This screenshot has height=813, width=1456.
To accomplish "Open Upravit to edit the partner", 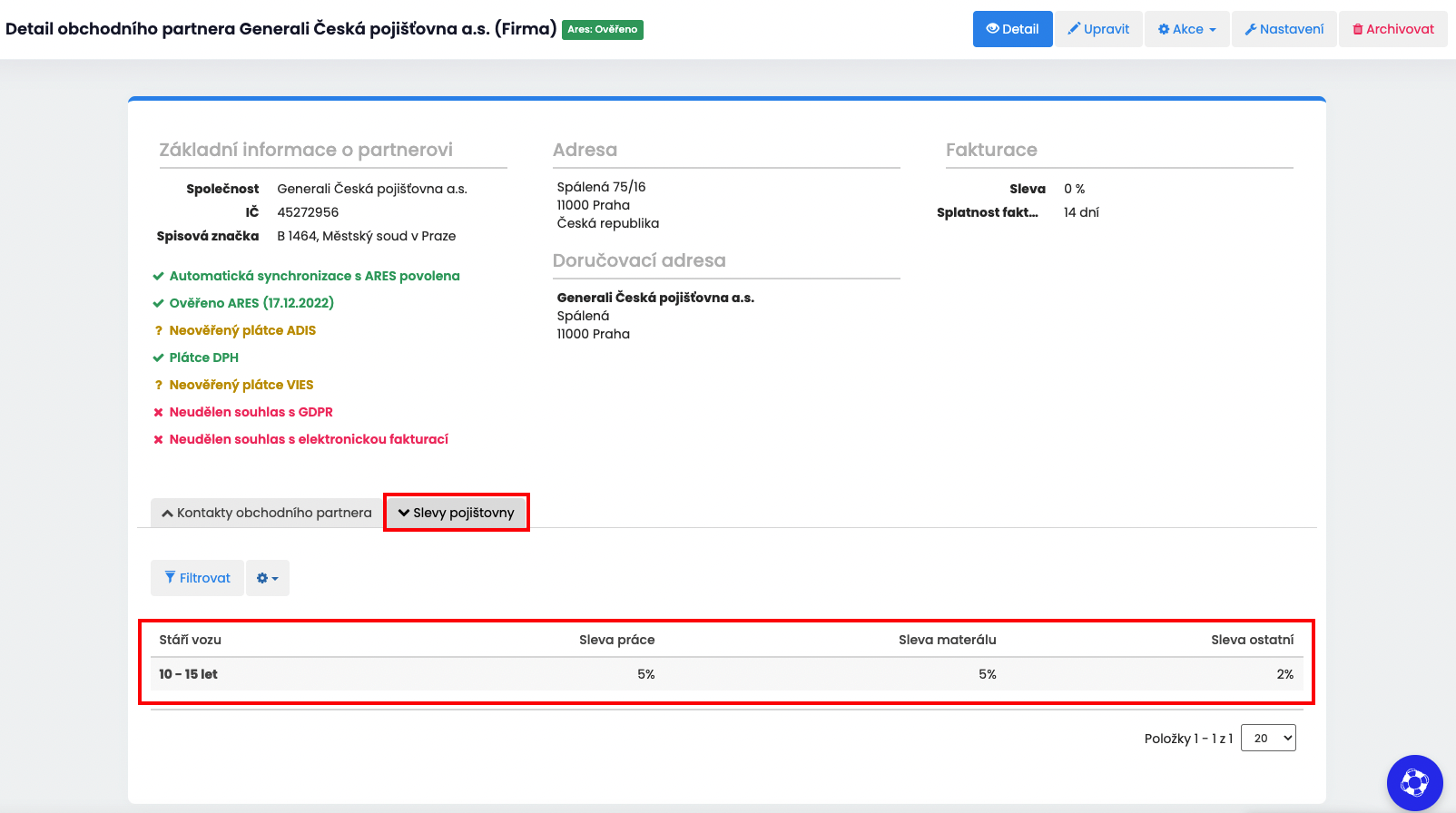I will (1098, 29).
